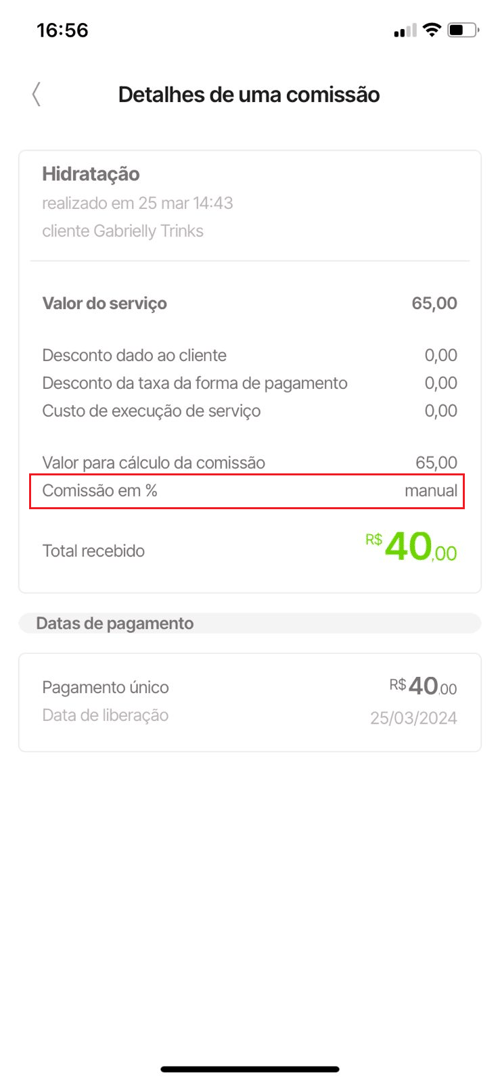Tap the realizado em 25 mar 14:43 line
Image resolution: width=500 pixels, height=1082 pixels.
click(x=137, y=203)
